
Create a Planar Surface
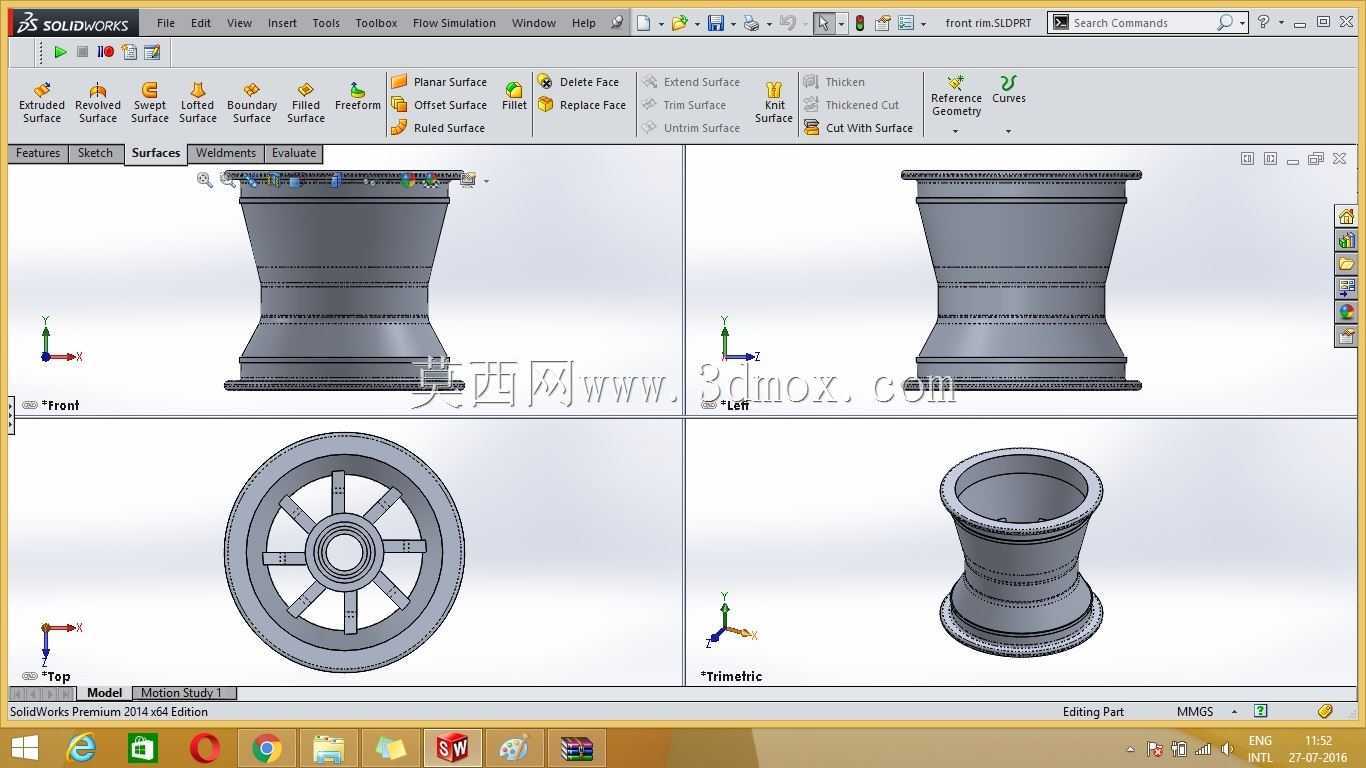coord(439,82)
